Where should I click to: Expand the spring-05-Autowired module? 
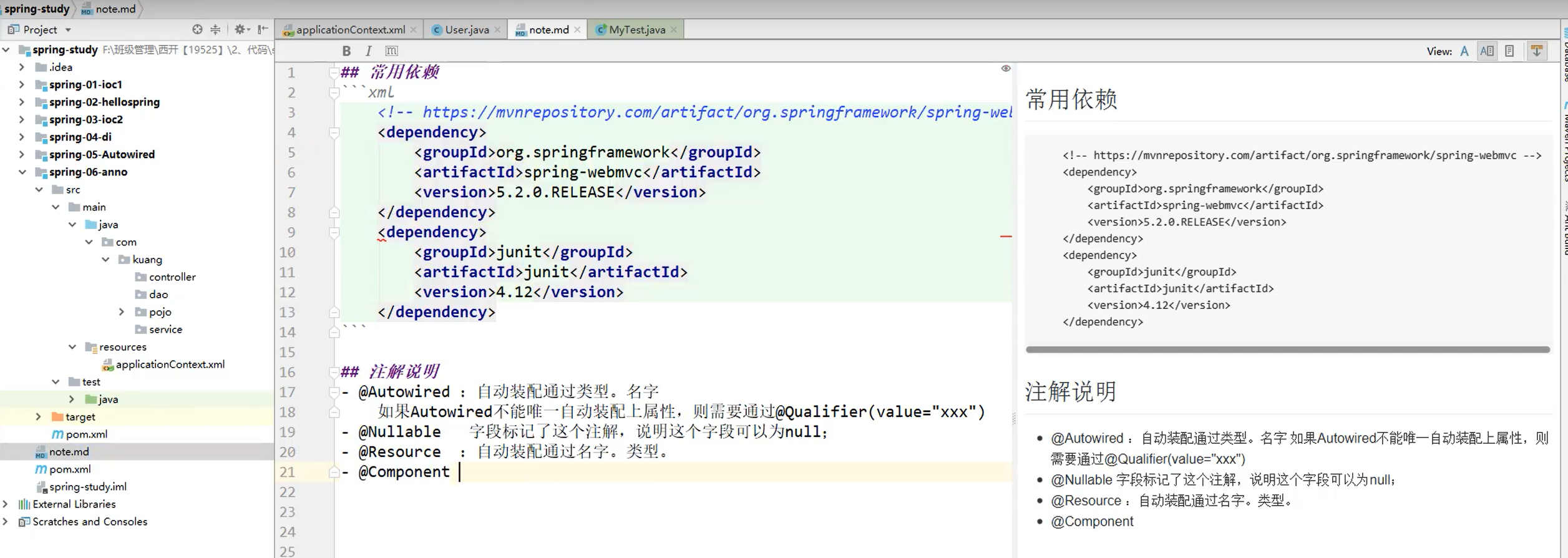[22, 154]
